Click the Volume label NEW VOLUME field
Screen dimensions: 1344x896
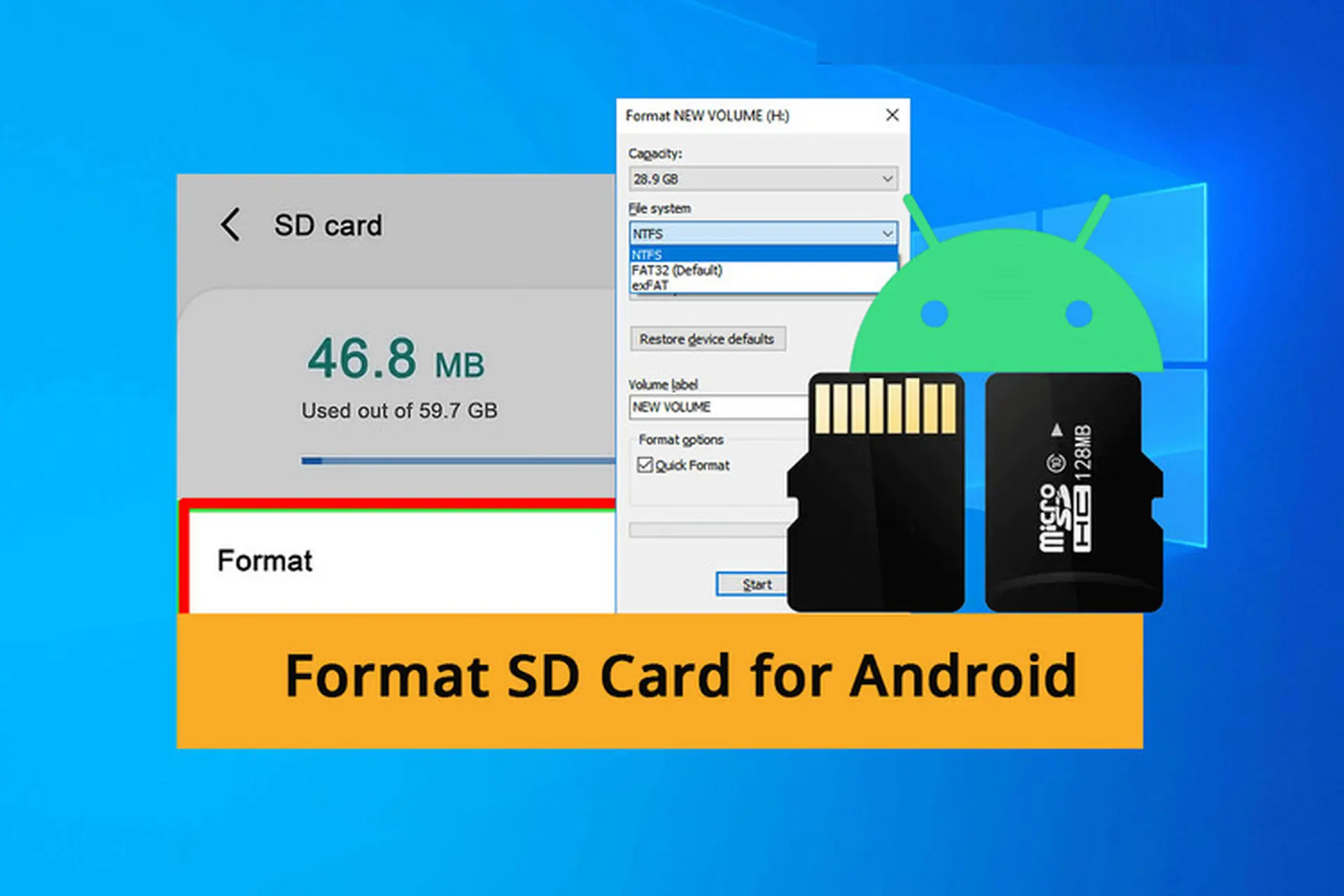coord(719,407)
